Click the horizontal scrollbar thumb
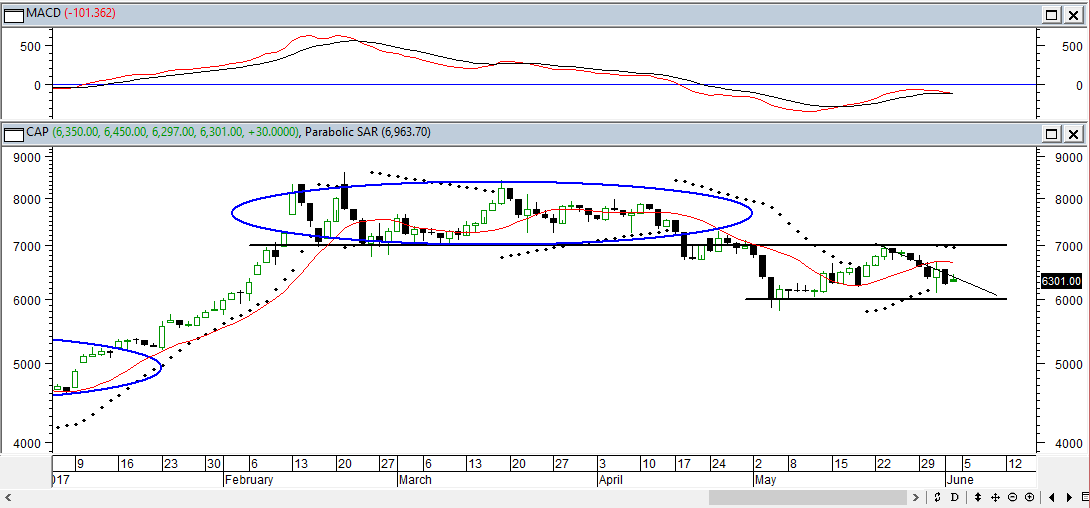The image size is (1090, 508). 808,498
